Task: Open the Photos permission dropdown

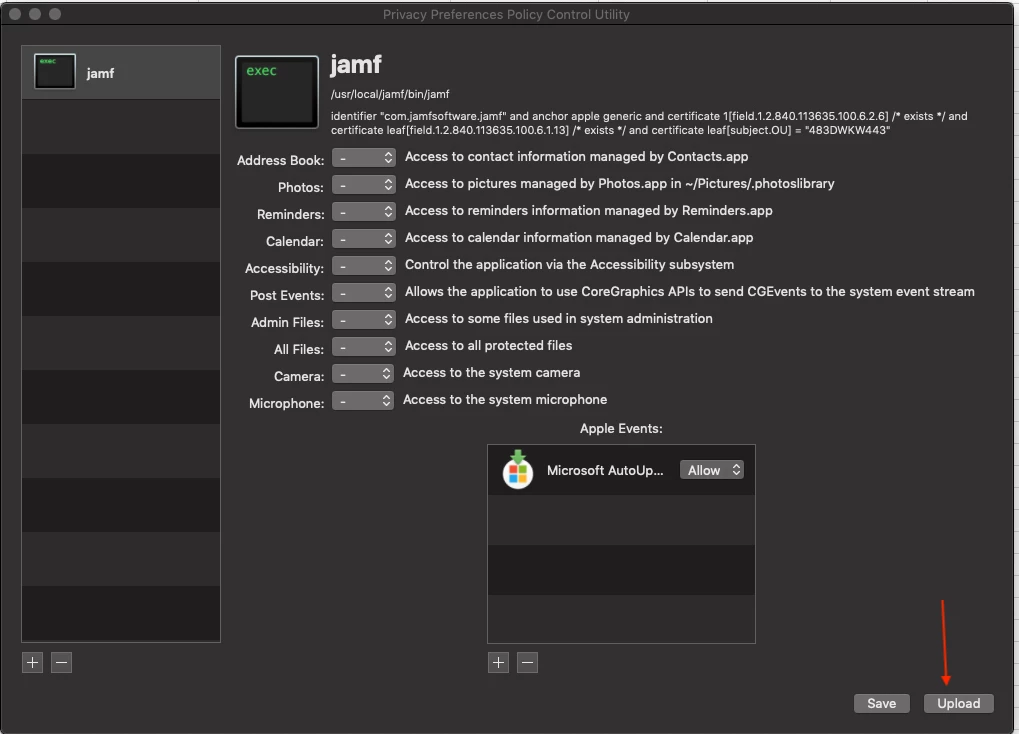Action: coord(363,185)
